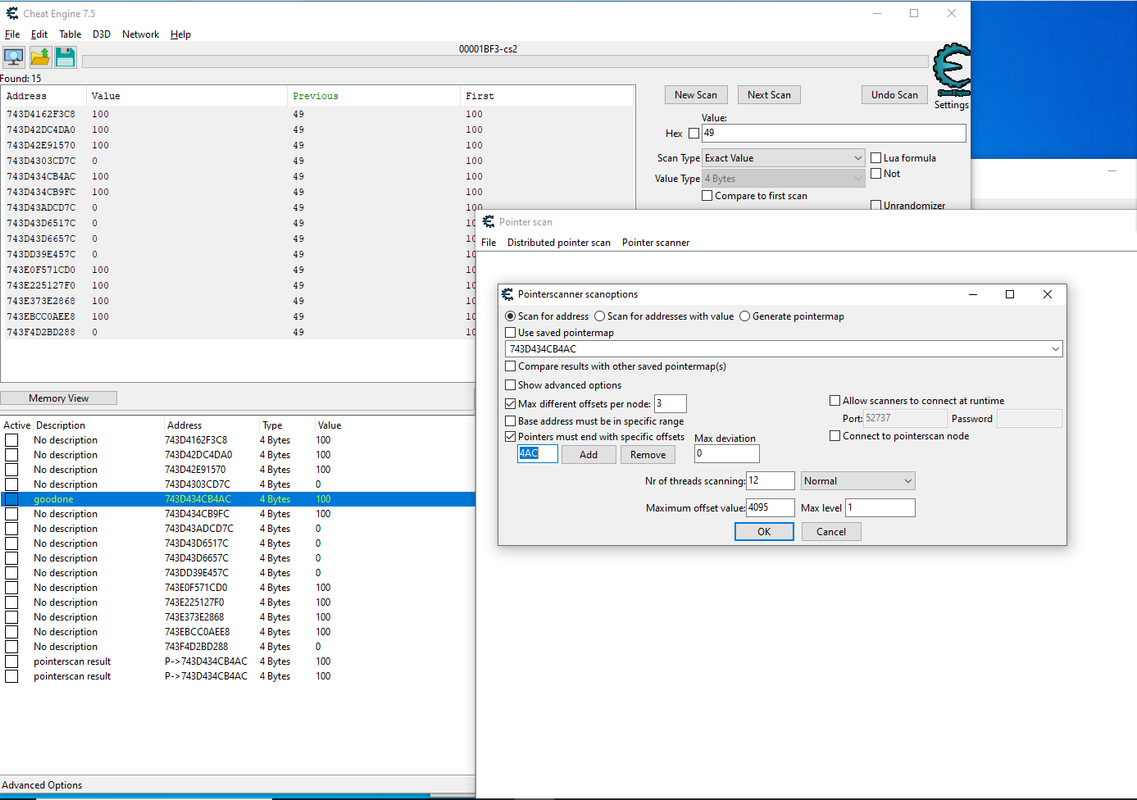The width and height of the screenshot is (1137, 800).
Task: Click the 4AC offset input field
Action: click(537, 453)
